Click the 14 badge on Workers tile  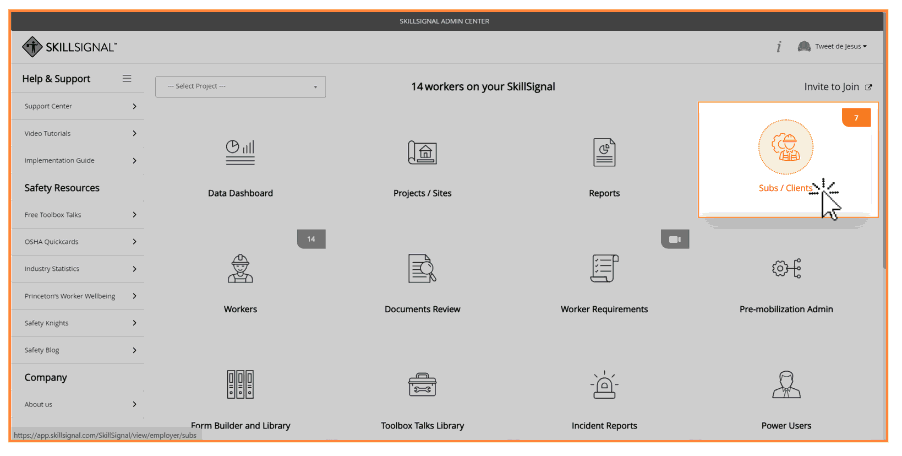(x=311, y=239)
